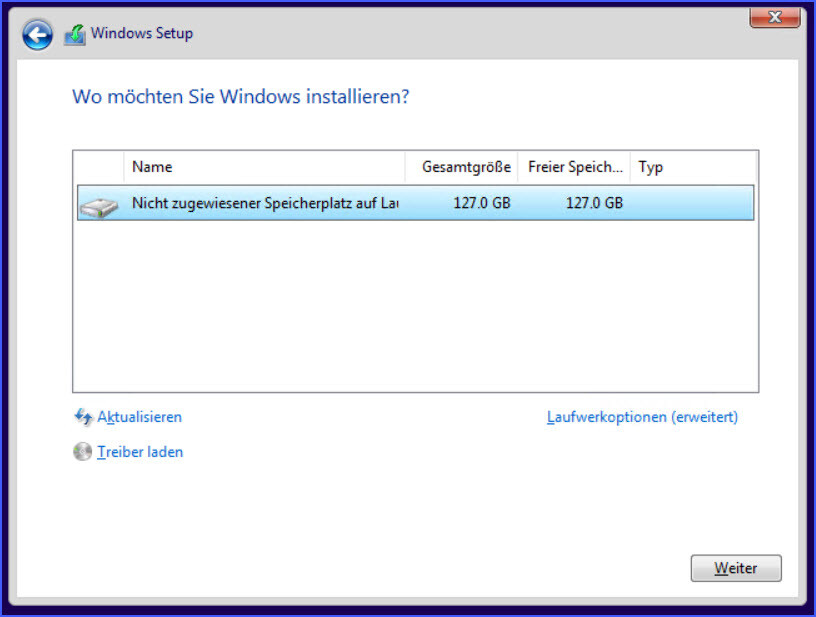The width and height of the screenshot is (816, 617).
Task: Click the Typ column header
Action: [x=693, y=167]
